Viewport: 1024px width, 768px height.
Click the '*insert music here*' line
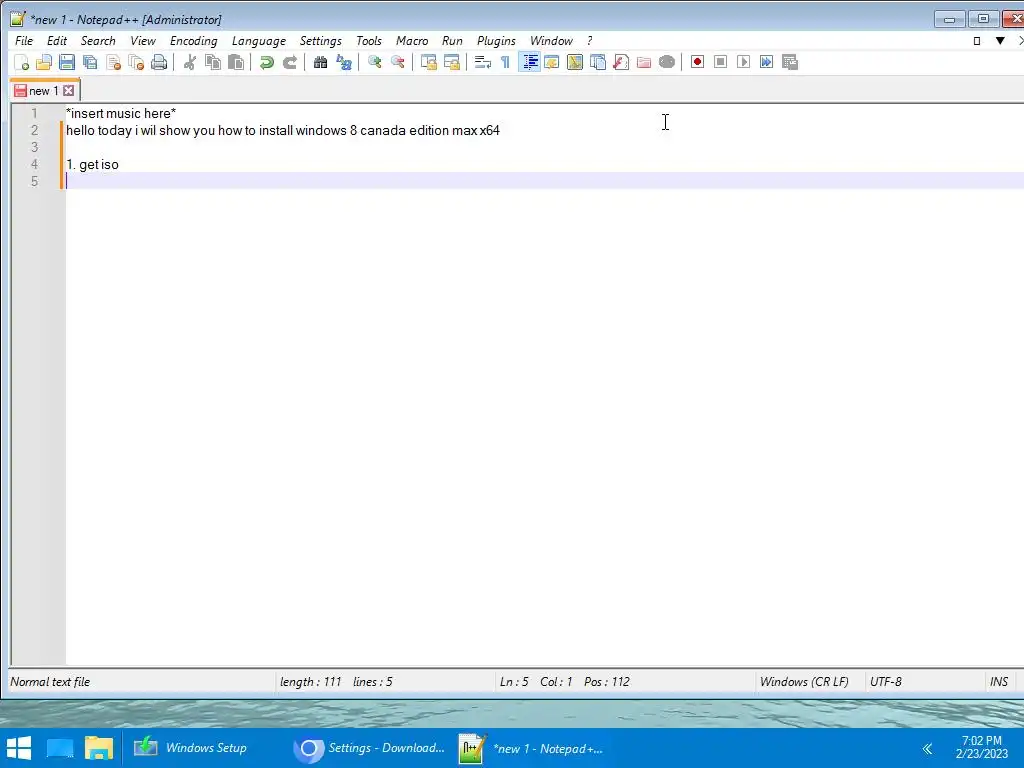pos(121,114)
